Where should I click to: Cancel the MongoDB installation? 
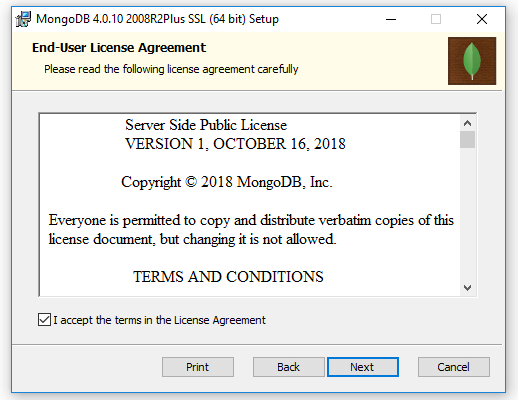(x=454, y=367)
